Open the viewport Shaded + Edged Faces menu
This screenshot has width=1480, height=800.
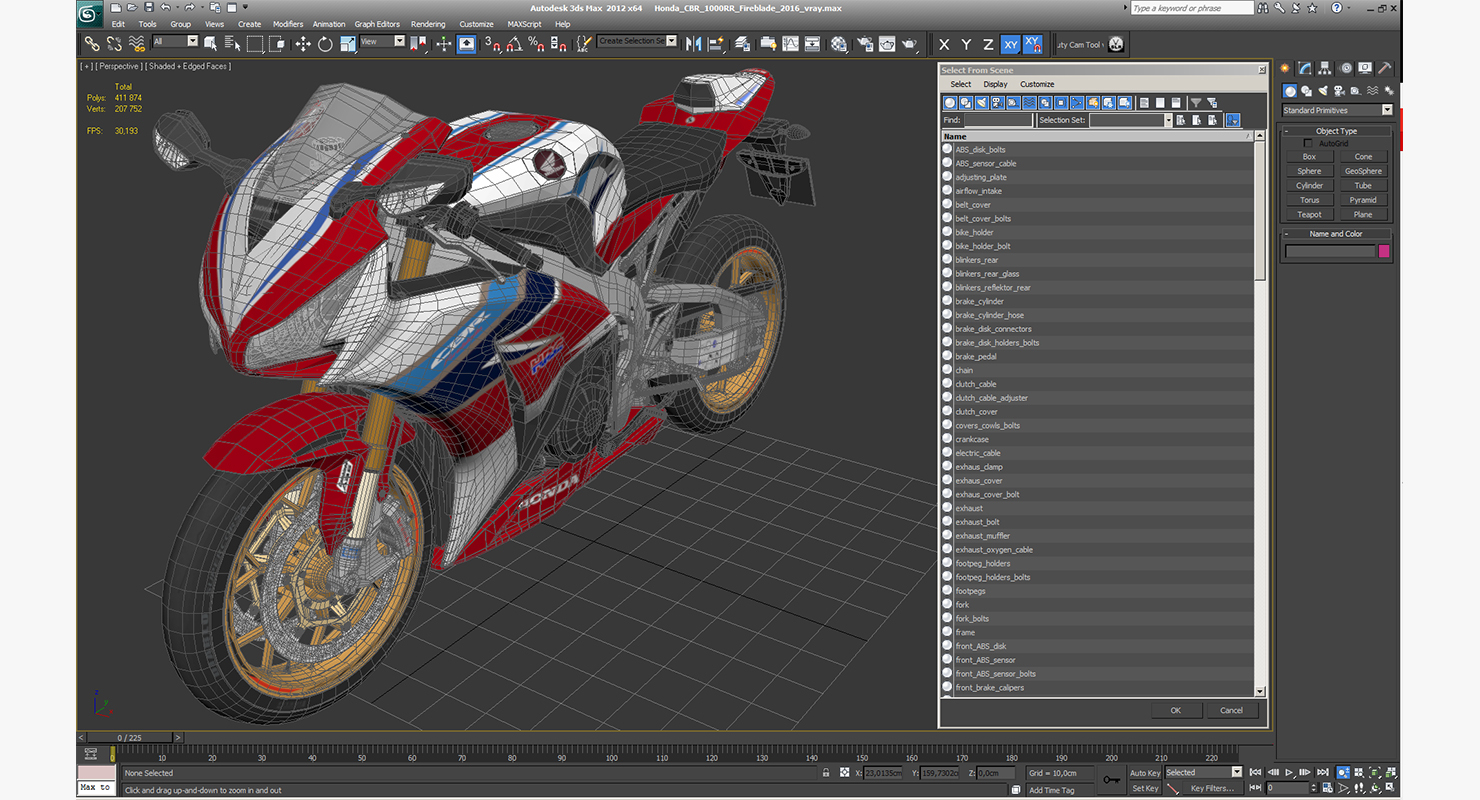click(x=190, y=66)
